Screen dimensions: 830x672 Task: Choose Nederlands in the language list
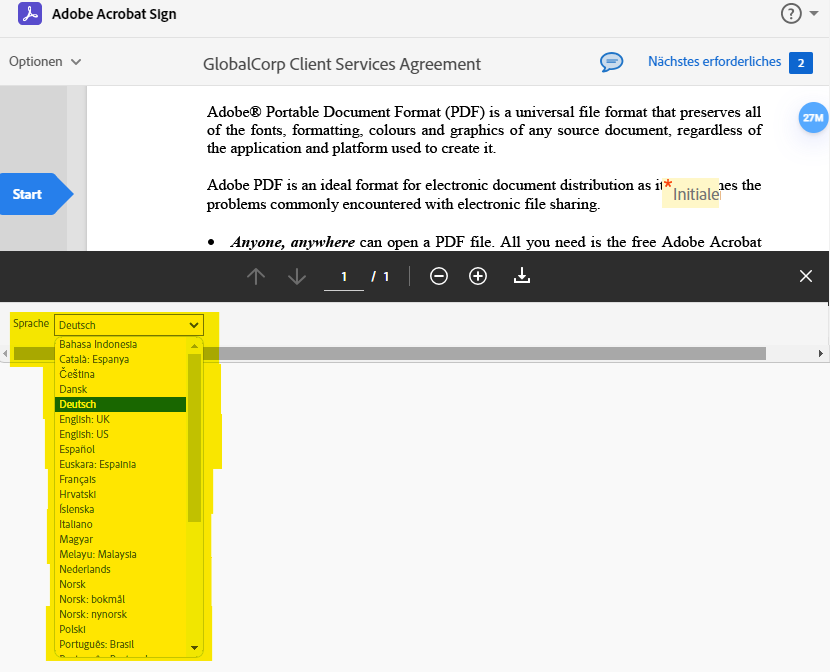tap(121, 569)
